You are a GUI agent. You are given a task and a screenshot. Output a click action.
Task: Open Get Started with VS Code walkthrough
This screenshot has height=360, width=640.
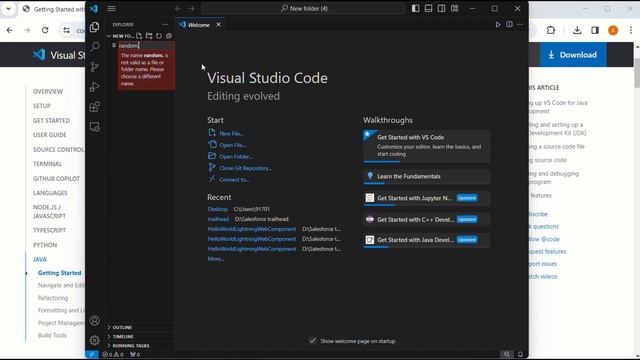[x=427, y=146]
